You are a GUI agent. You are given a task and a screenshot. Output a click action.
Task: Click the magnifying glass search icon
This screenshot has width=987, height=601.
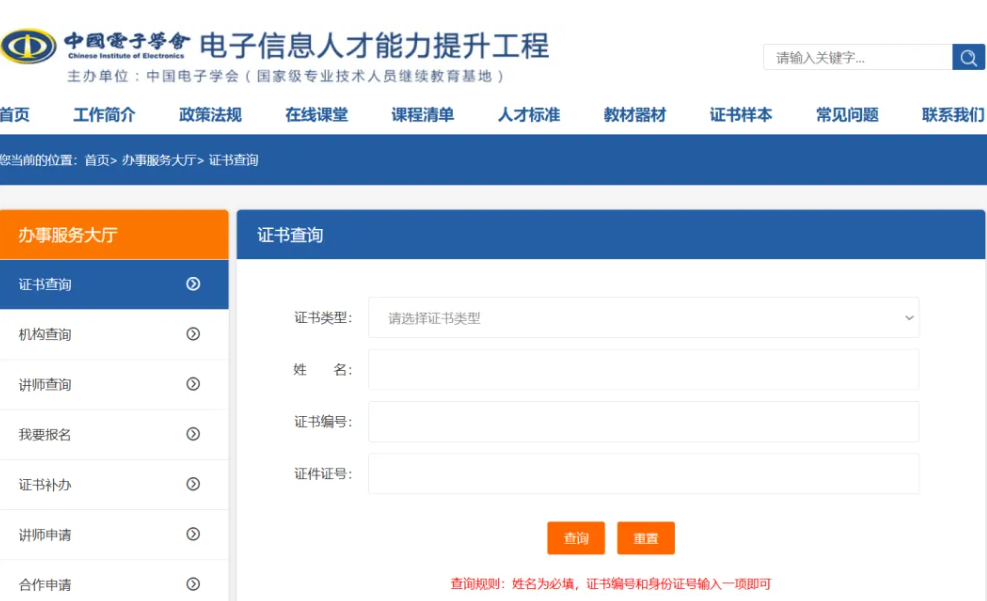[x=968, y=58]
